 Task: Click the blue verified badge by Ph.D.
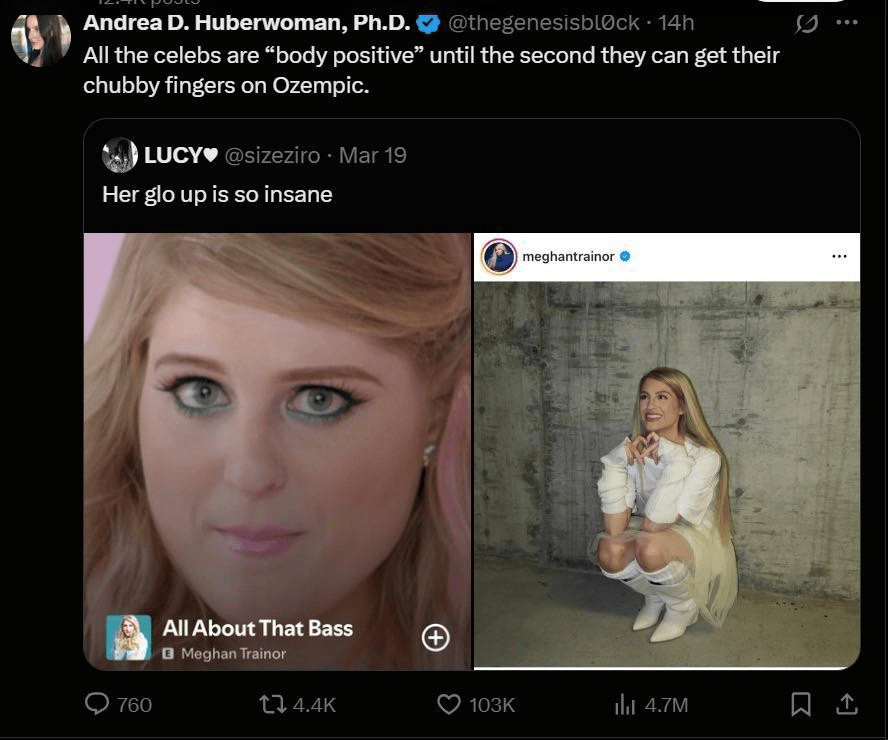click(427, 22)
